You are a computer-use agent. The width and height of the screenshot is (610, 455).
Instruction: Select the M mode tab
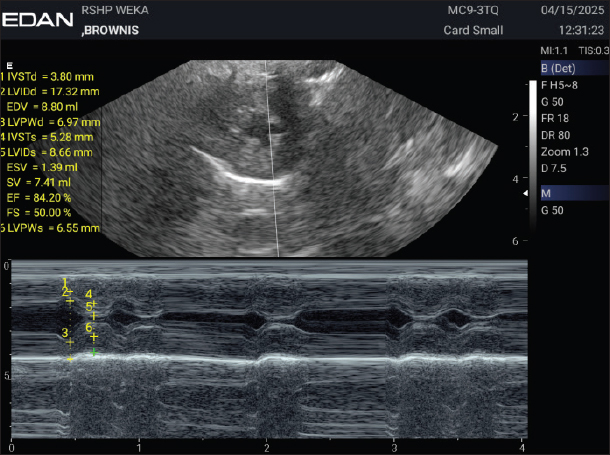(x=573, y=192)
